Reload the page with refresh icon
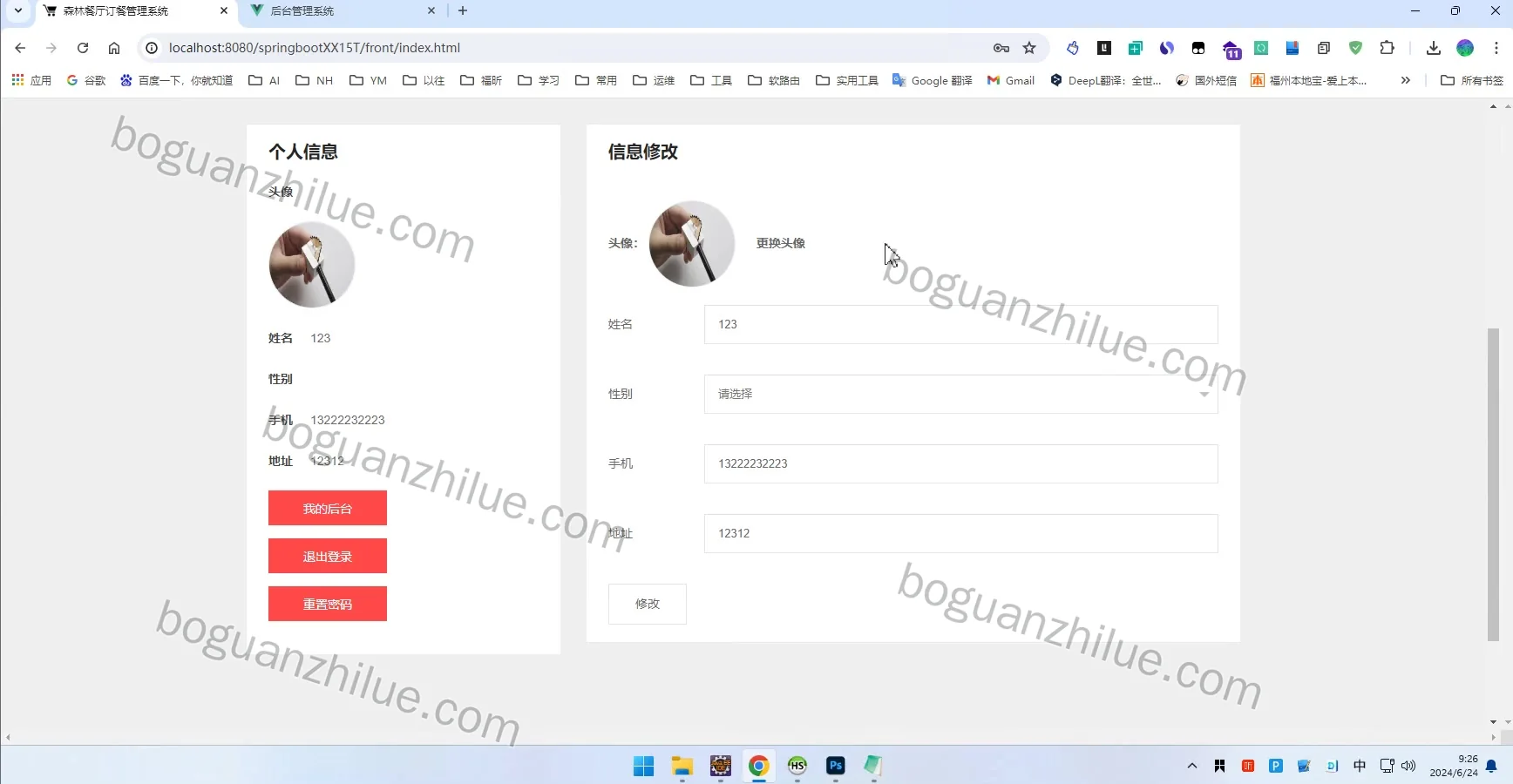The image size is (1513, 784). pyautogui.click(x=83, y=48)
